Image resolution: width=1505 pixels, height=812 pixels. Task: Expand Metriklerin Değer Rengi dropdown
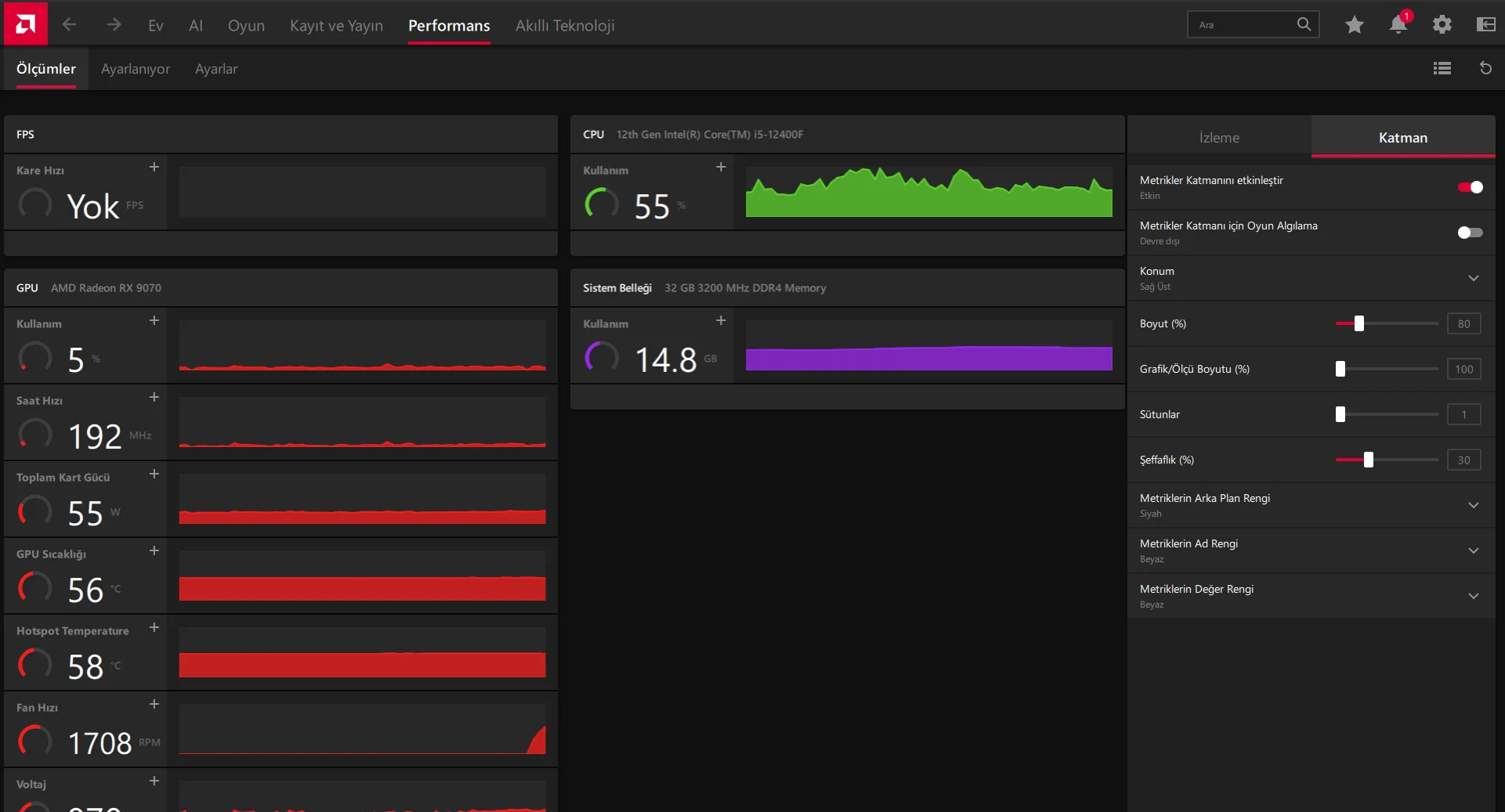point(1473,596)
